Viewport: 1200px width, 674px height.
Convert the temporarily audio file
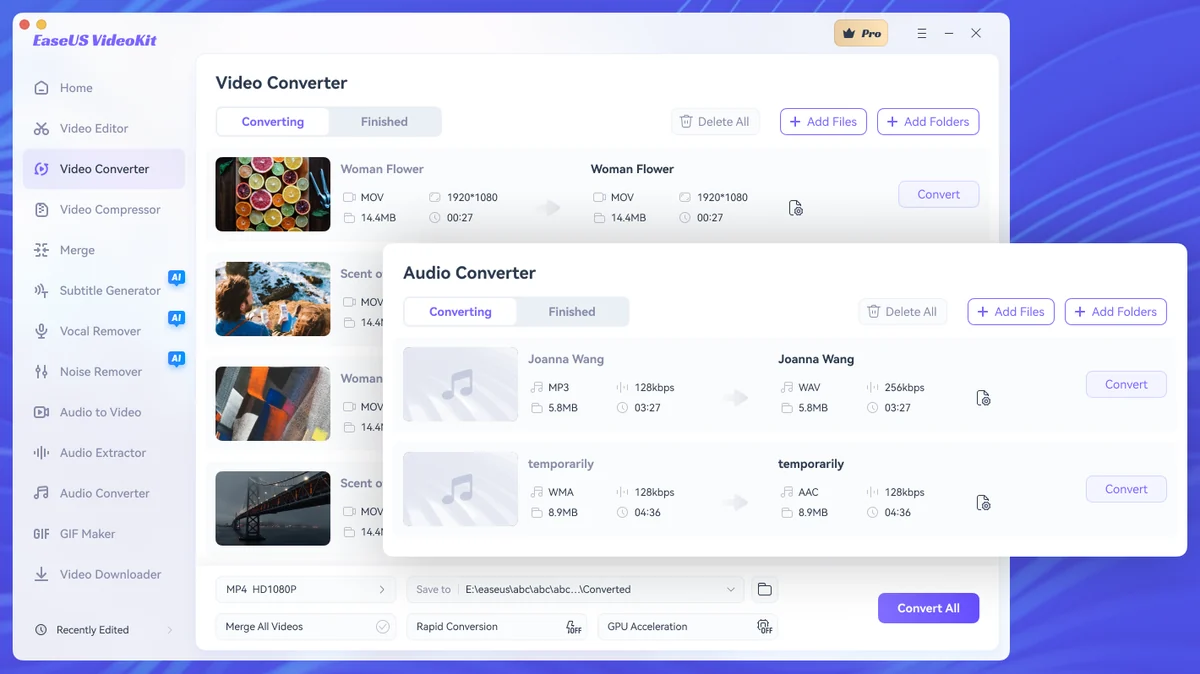1126,489
